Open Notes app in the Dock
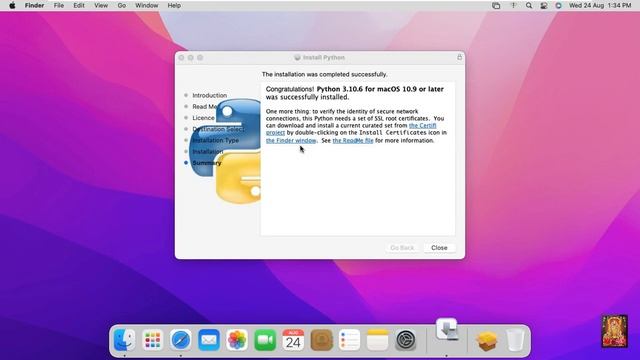640x360 pixels. point(378,340)
